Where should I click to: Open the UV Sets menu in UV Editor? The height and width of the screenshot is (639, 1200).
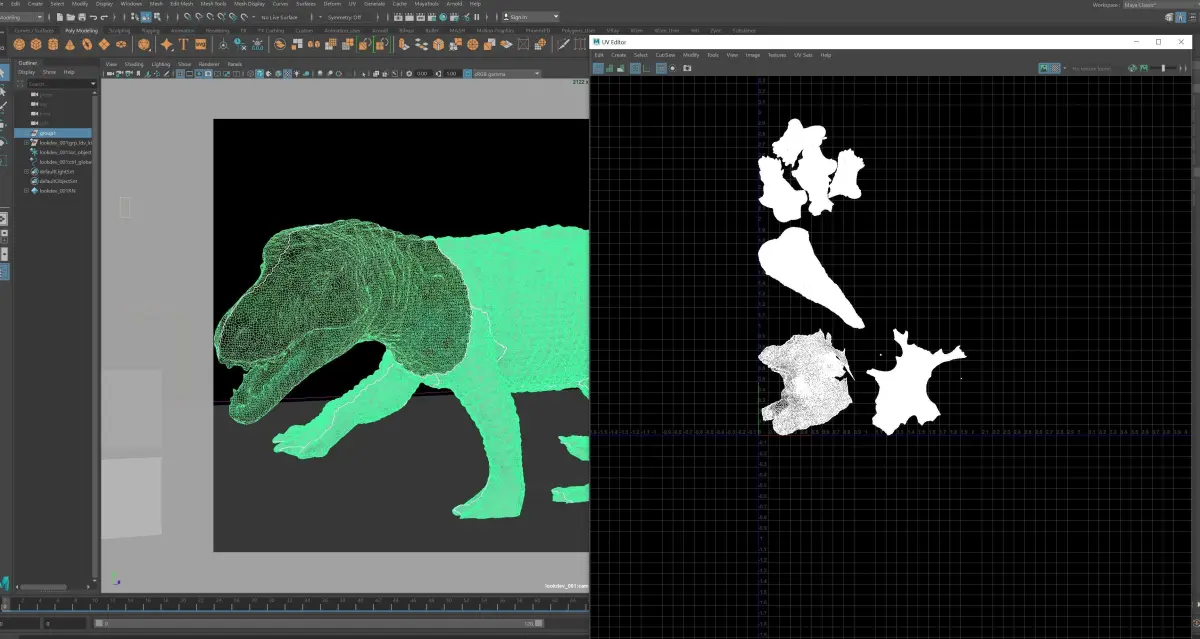click(803, 55)
